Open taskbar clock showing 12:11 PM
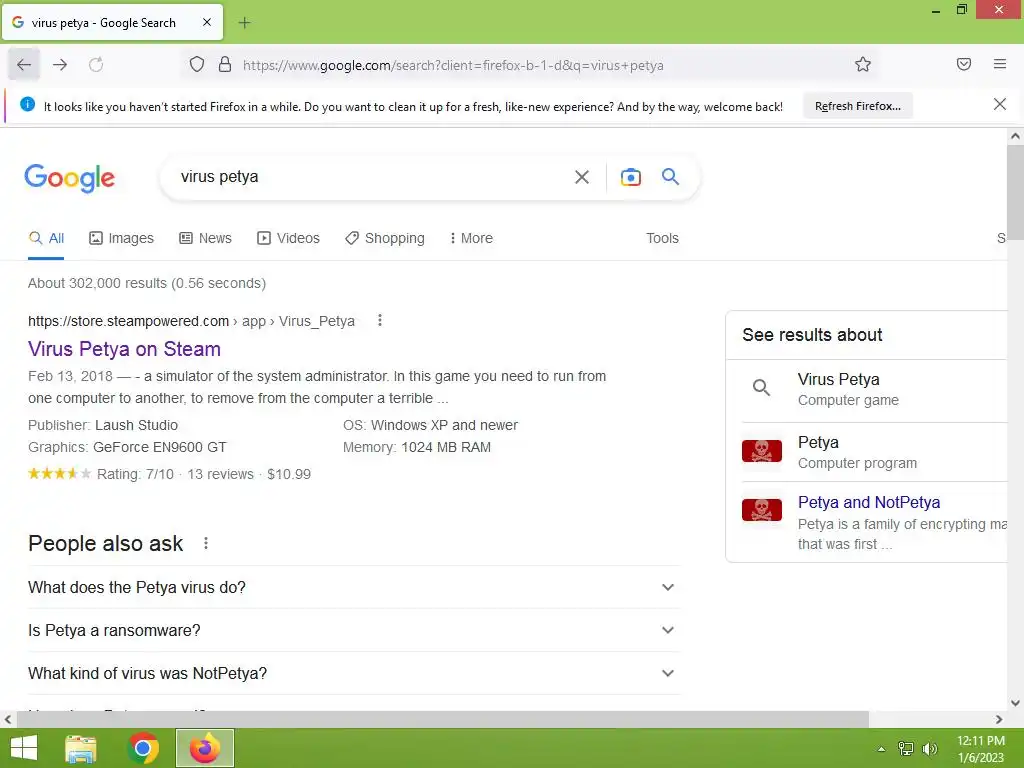Image resolution: width=1024 pixels, height=768 pixels. [x=980, y=749]
